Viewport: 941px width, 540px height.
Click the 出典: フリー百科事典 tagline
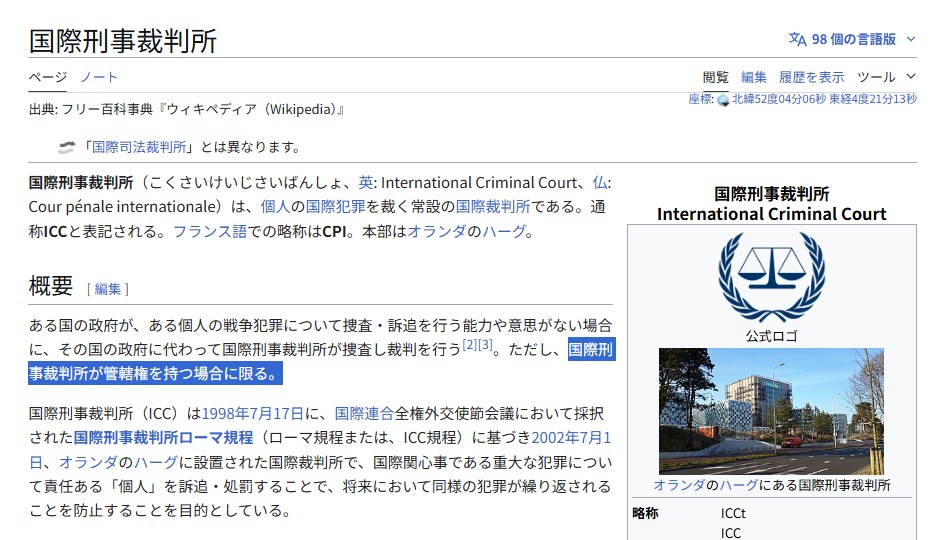pyautogui.click(x=186, y=109)
